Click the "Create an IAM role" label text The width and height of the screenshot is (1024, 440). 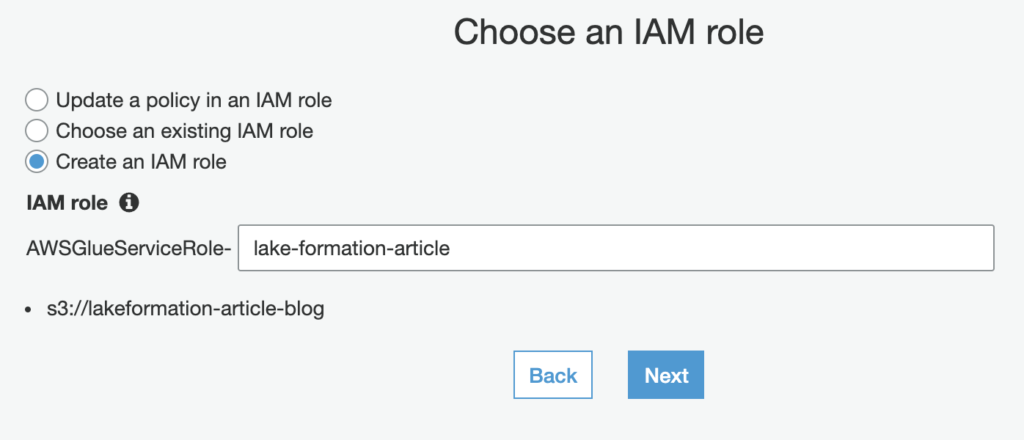coord(141,162)
